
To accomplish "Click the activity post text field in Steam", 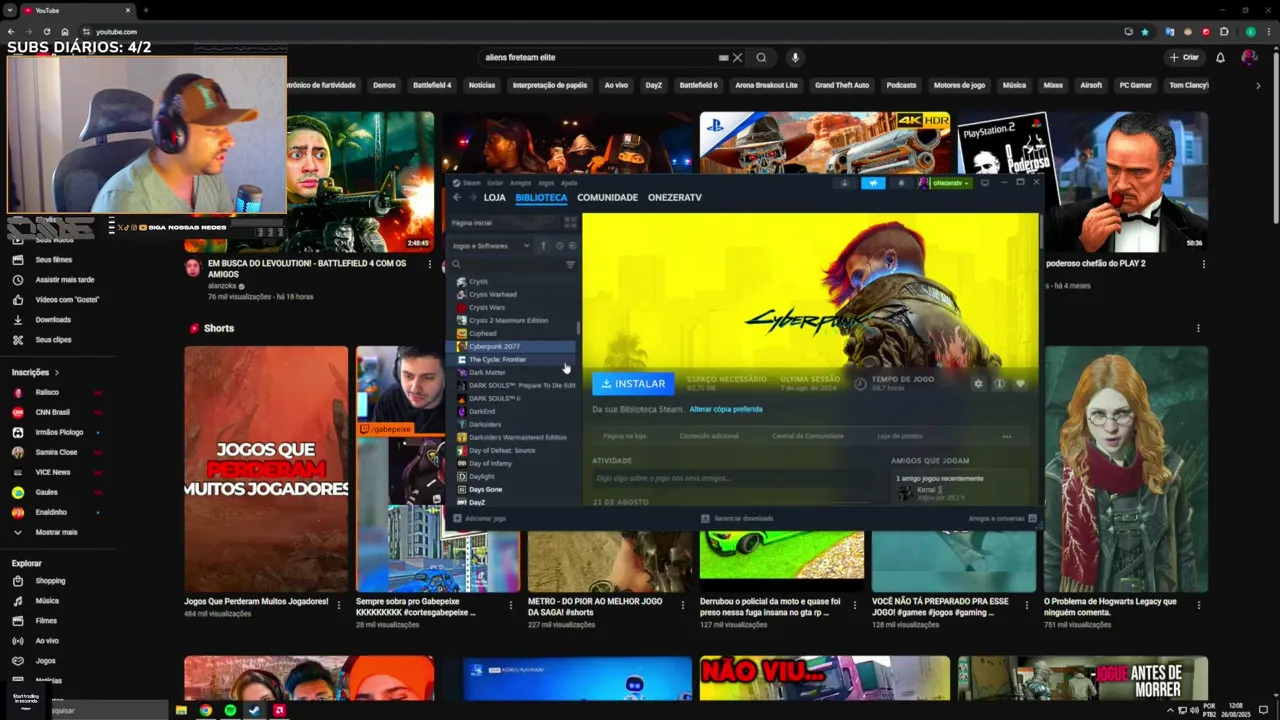I will [731, 479].
